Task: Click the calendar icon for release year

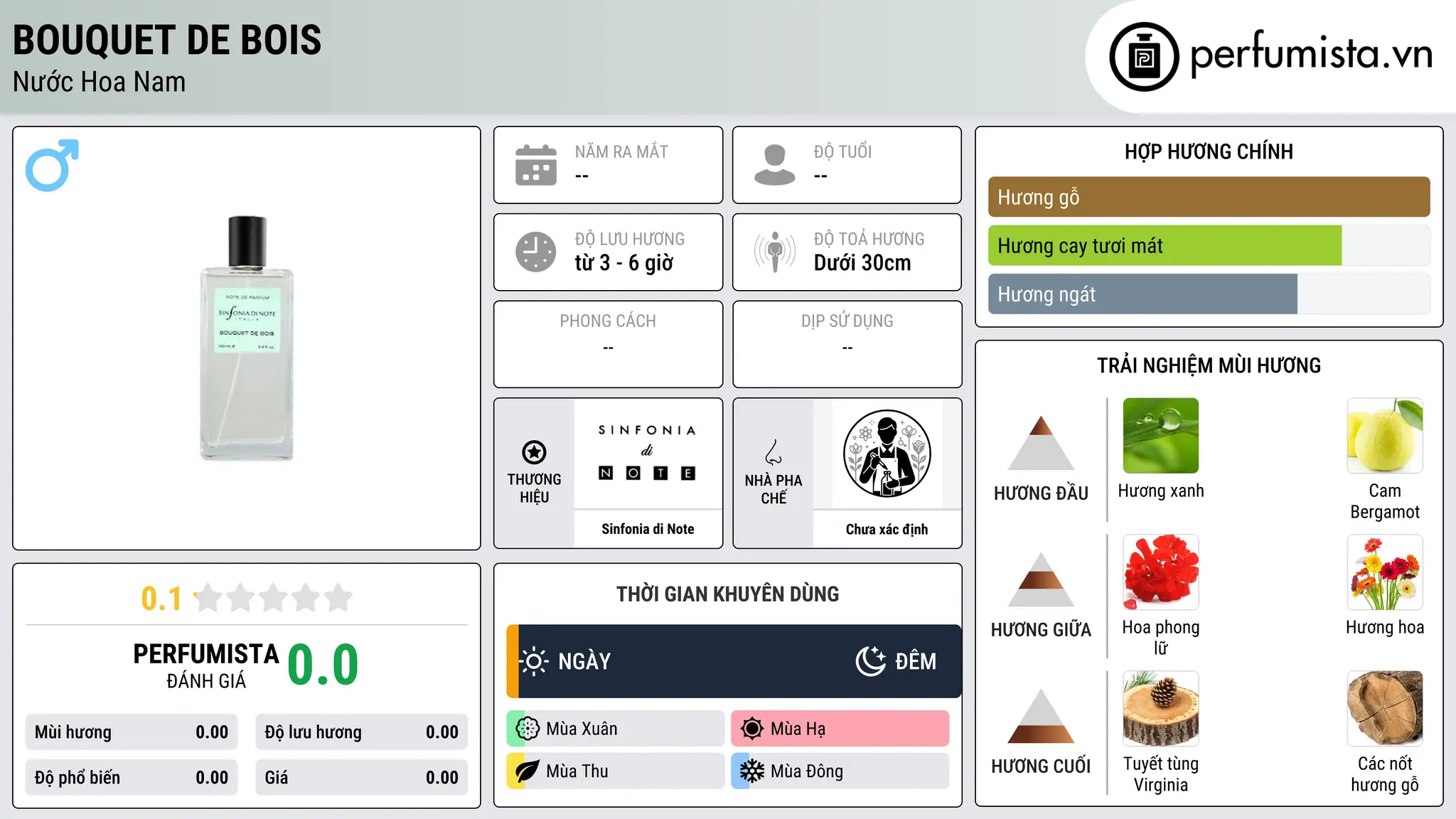Action: pos(536,165)
